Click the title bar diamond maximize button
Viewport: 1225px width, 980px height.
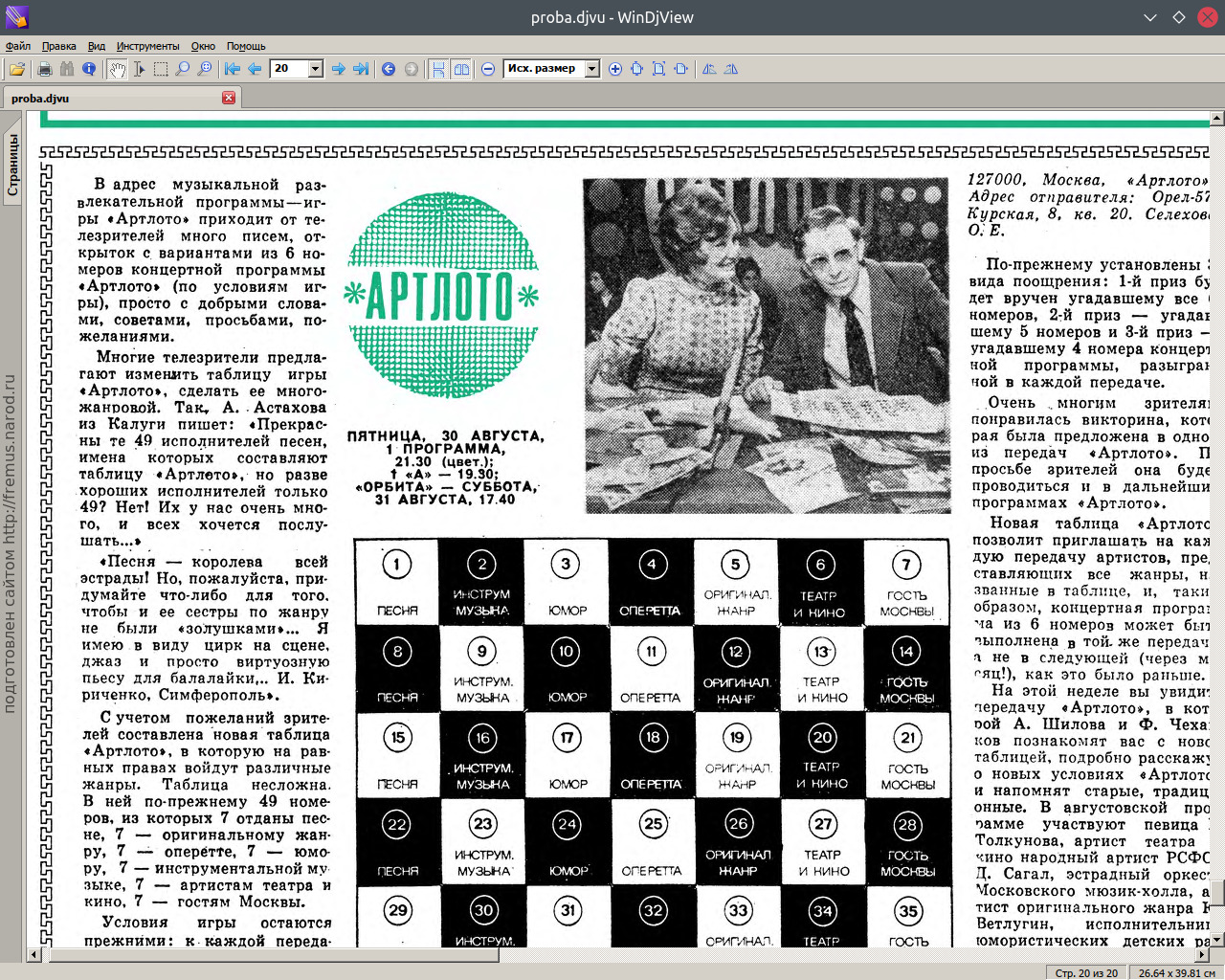[x=1179, y=17]
